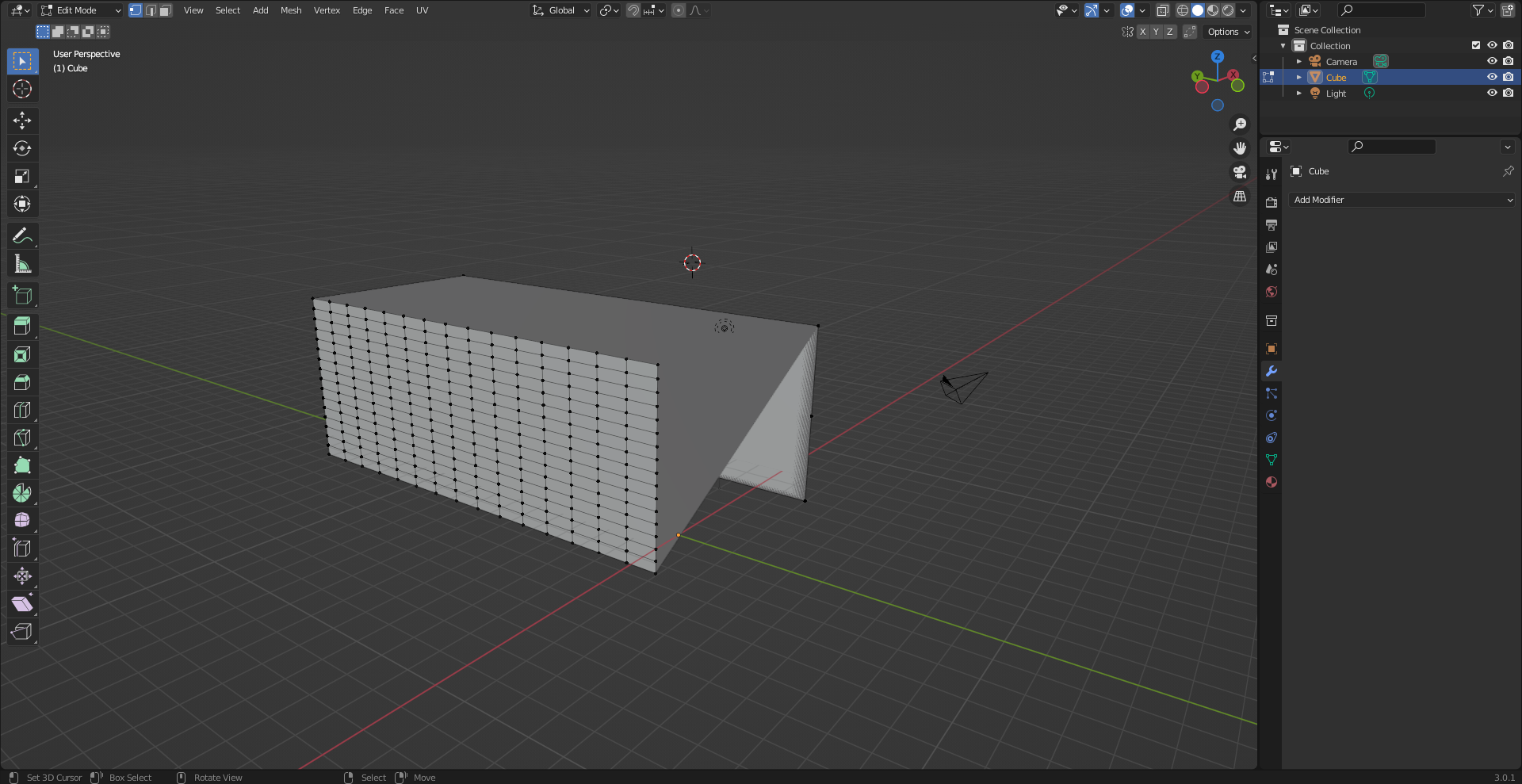Viewport: 1522px width, 784px height.
Task: Choose the Edge Slide tool
Action: (22, 549)
